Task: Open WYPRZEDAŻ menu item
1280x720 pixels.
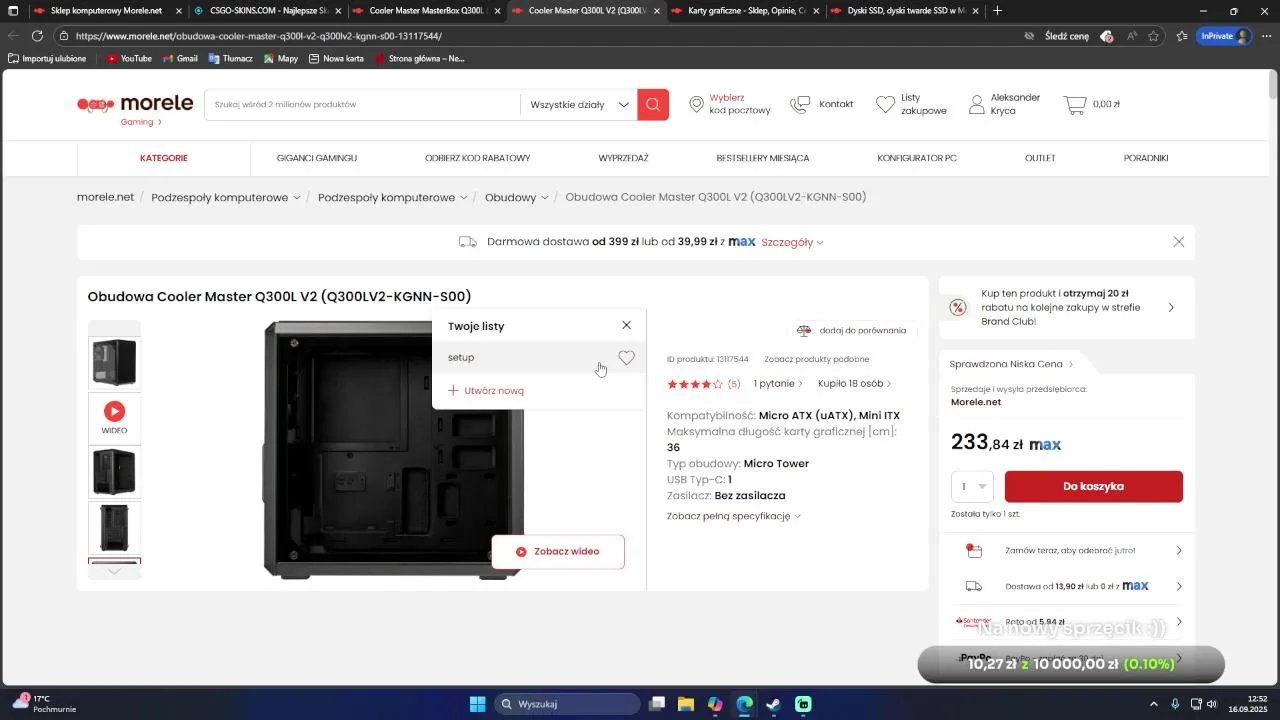Action: pos(624,158)
